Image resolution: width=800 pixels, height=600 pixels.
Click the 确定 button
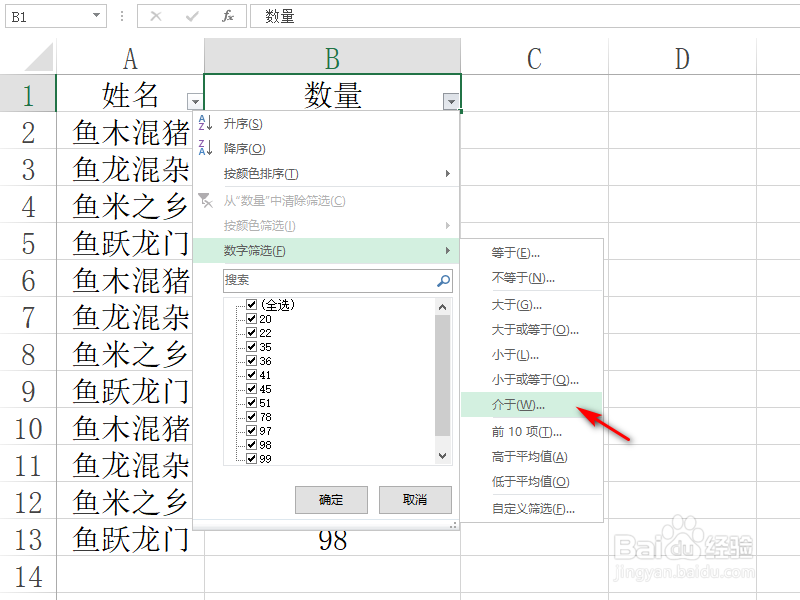(331, 499)
